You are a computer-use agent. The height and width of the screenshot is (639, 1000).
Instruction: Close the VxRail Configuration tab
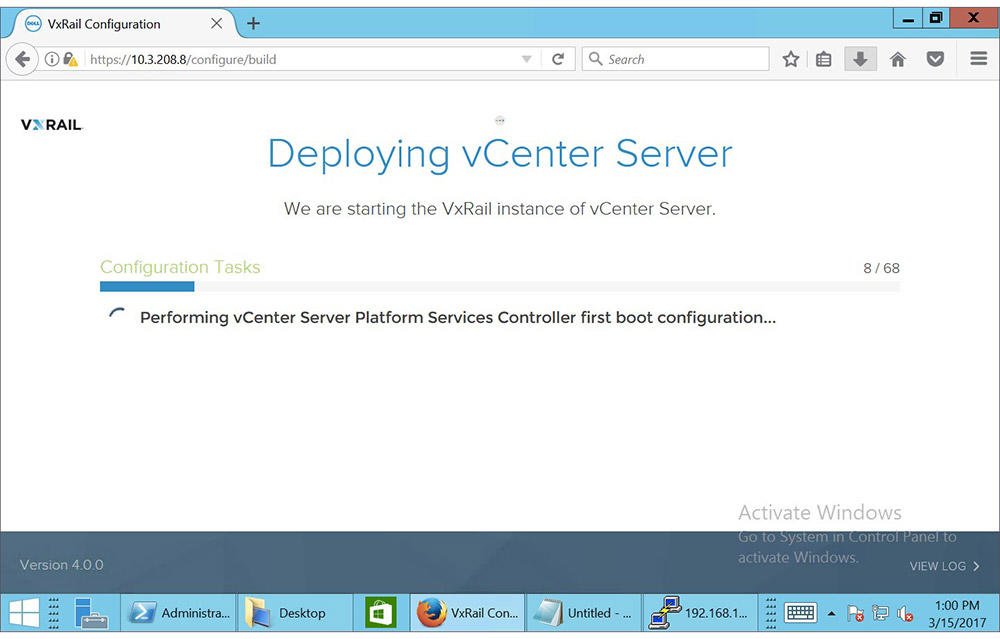pyautogui.click(x=217, y=24)
